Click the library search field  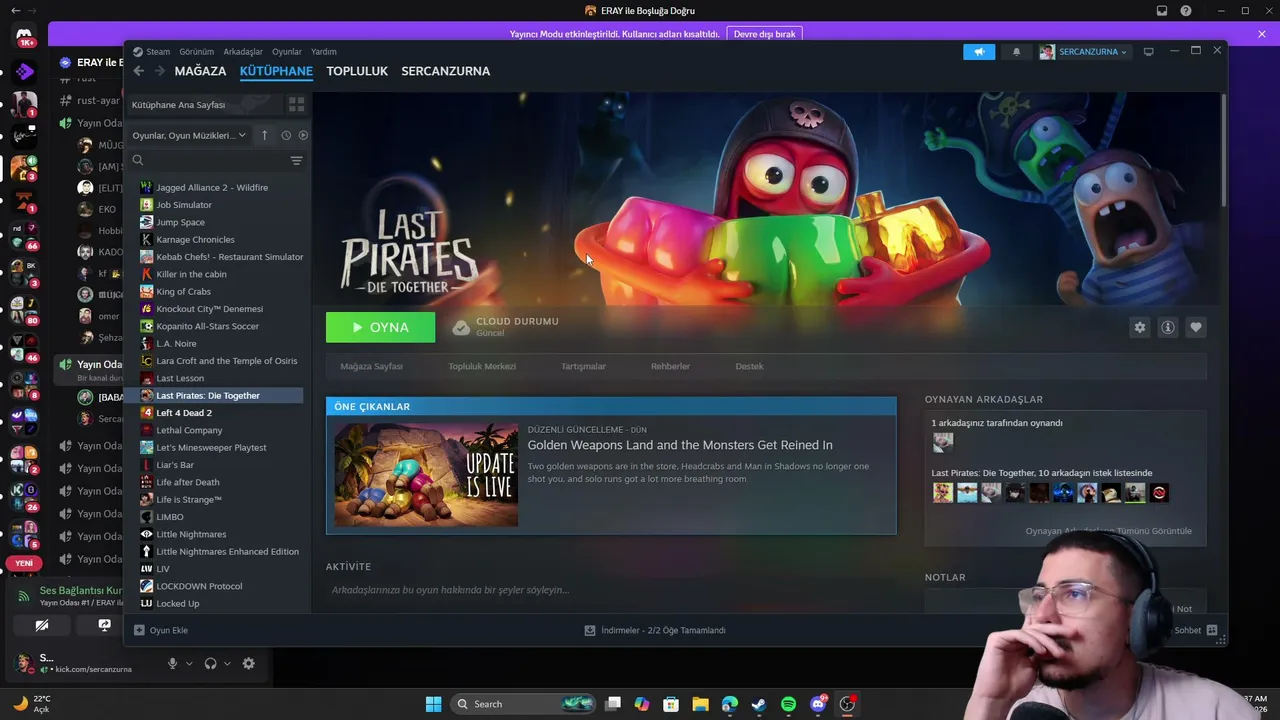point(217,160)
